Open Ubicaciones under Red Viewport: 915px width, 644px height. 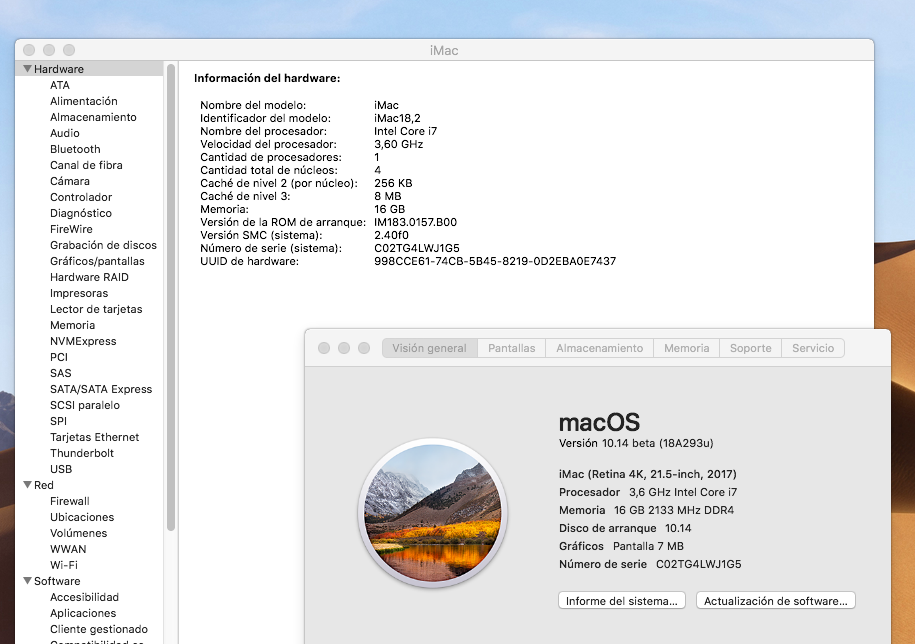[x=82, y=517]
